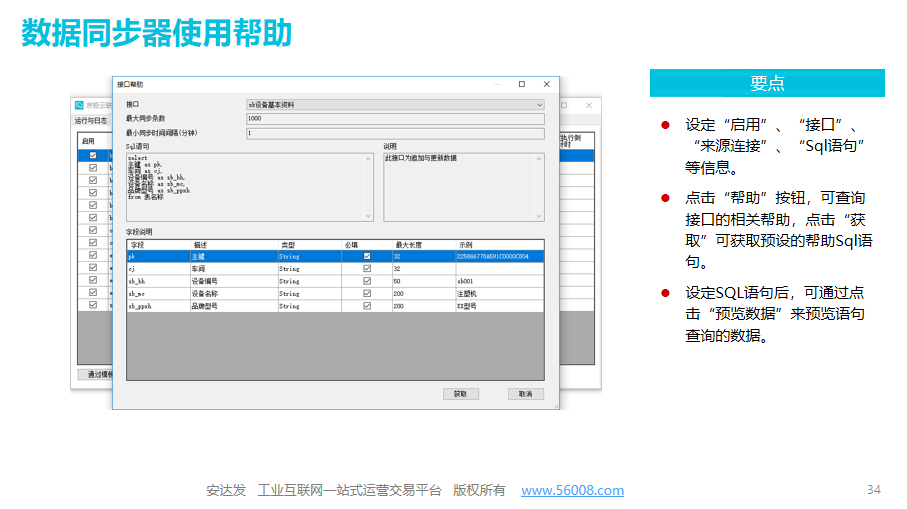
Task: Click the 说明 box scroll-down arrow
Action: (x=540, y=217)
